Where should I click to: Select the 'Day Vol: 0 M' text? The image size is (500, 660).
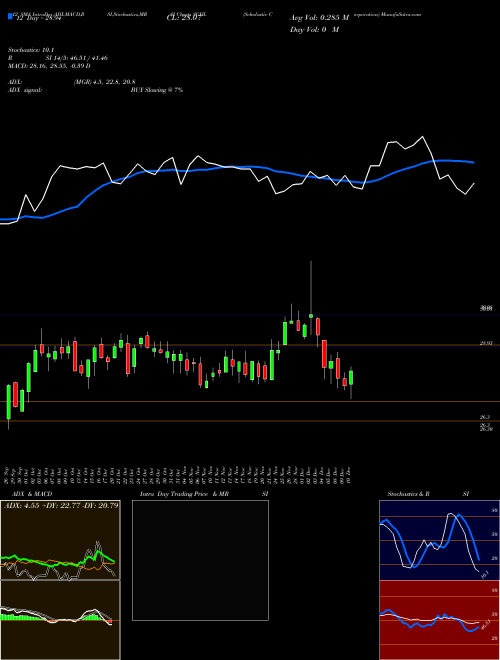(x=314, y=29)
